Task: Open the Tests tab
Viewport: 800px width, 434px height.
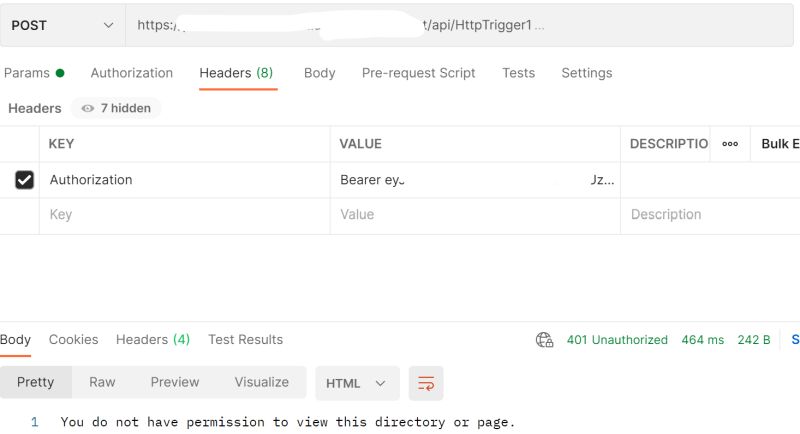Action: (518, 73)
